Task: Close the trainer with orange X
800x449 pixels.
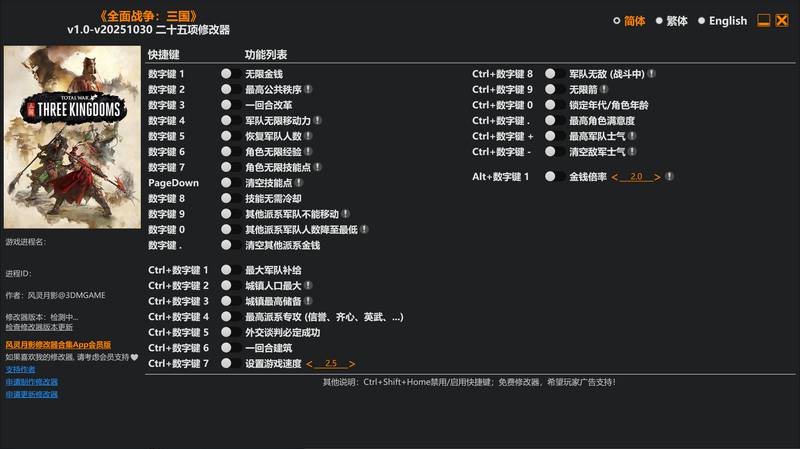Action: coord(782,20)
